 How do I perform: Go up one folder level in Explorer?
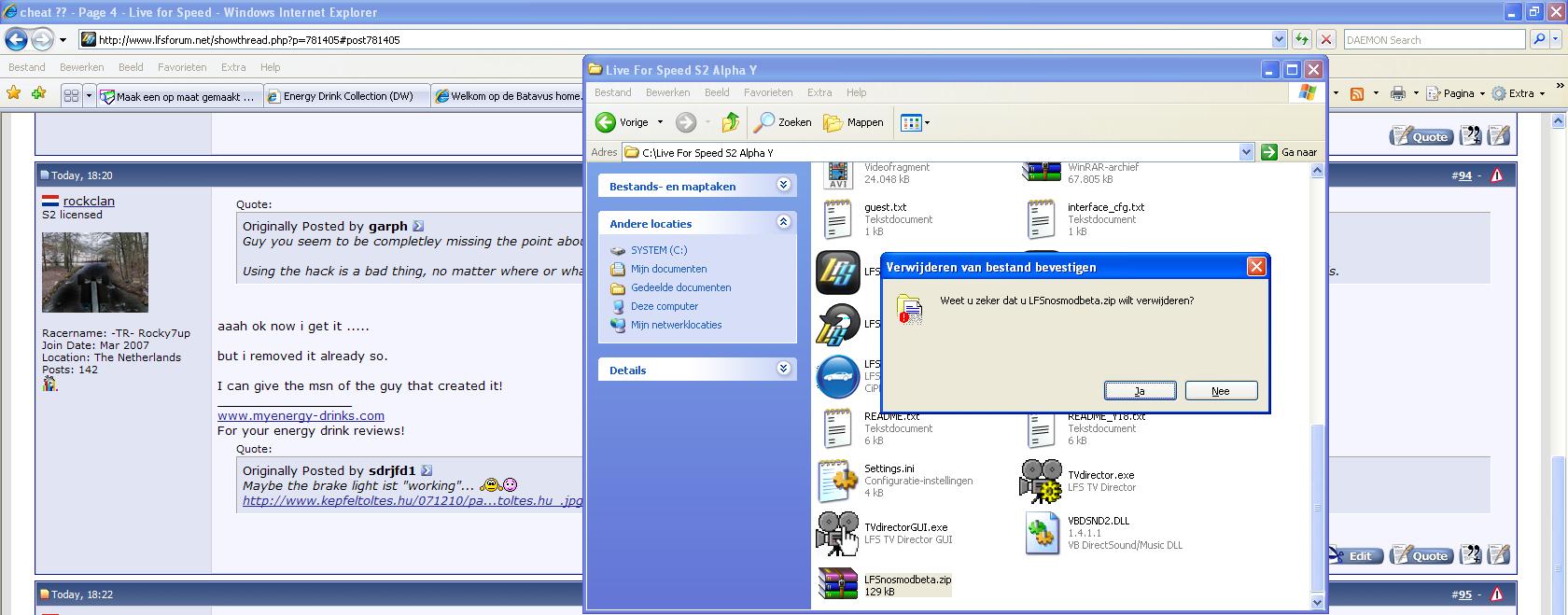(731, 122)
